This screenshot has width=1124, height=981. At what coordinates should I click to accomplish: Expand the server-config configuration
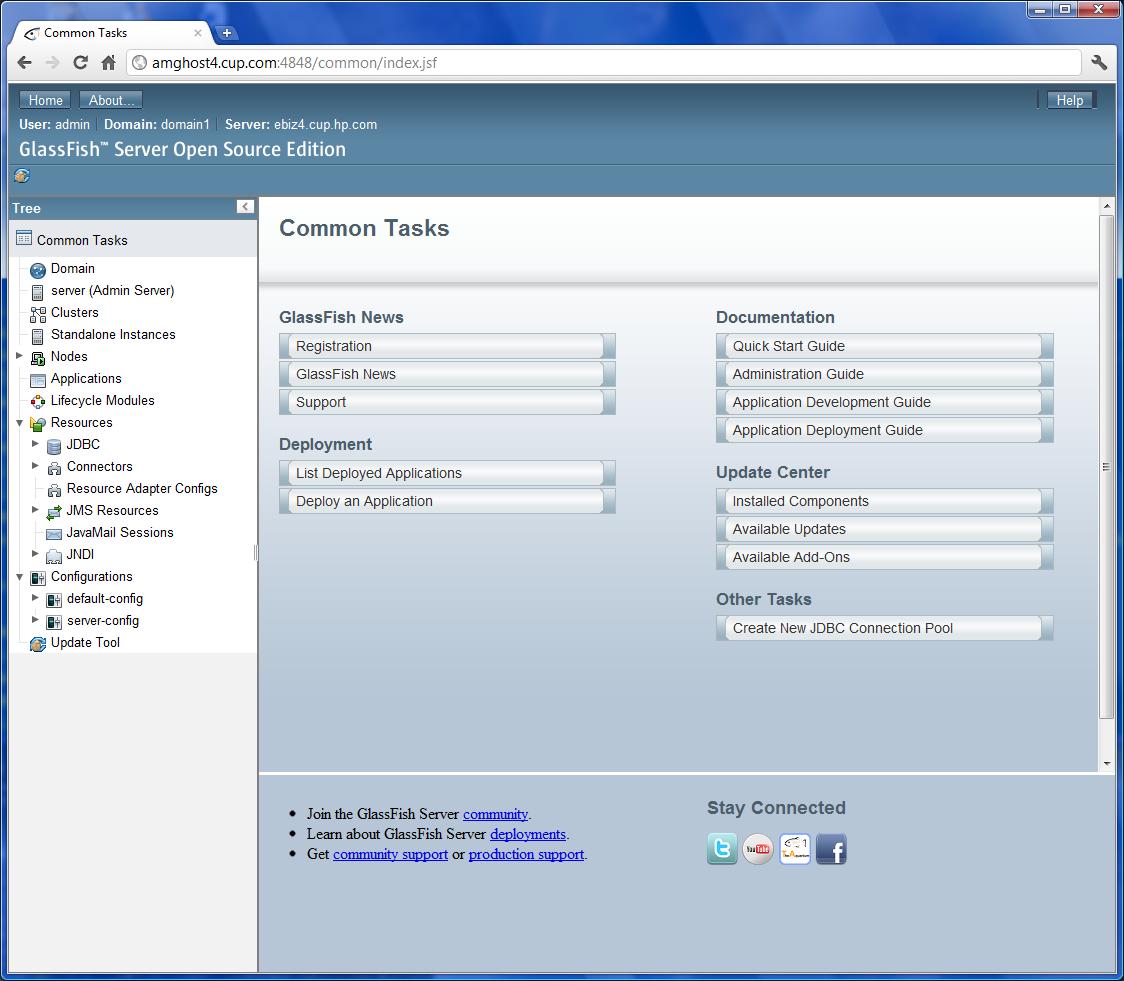coord(36,621)
